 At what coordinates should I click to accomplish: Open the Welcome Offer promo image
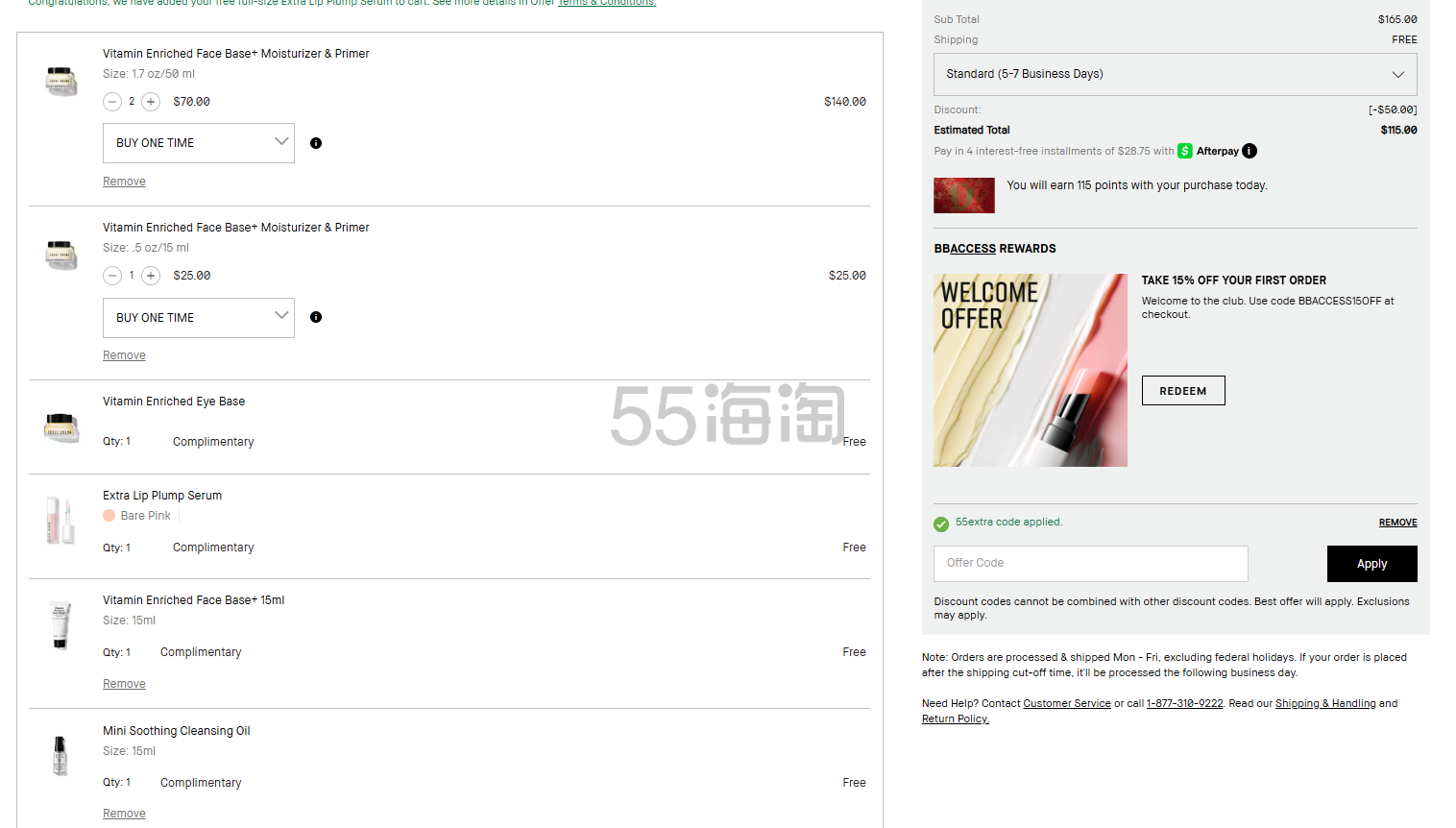[1031, 371]
